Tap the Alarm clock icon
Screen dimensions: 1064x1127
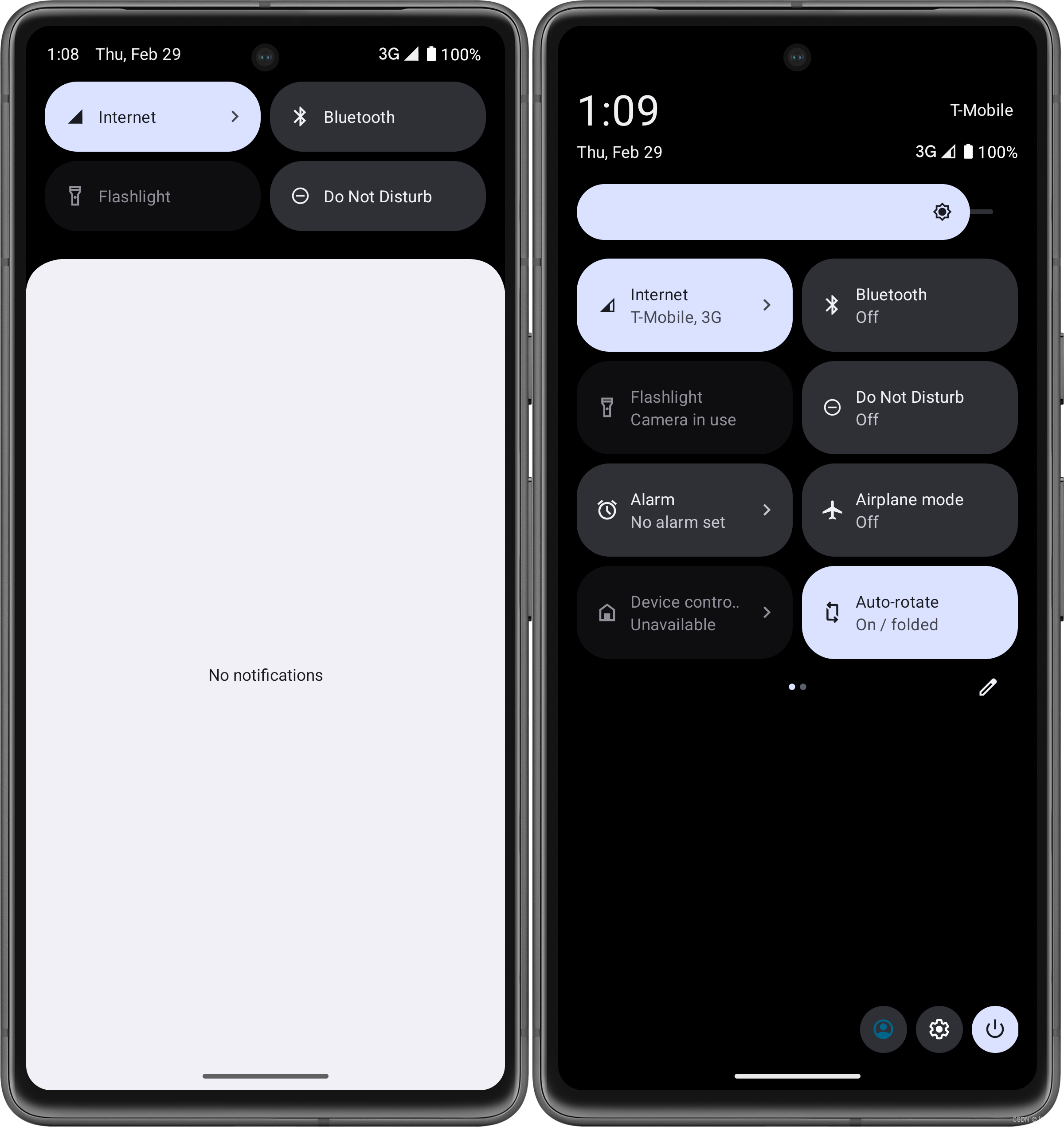point(606,510)
